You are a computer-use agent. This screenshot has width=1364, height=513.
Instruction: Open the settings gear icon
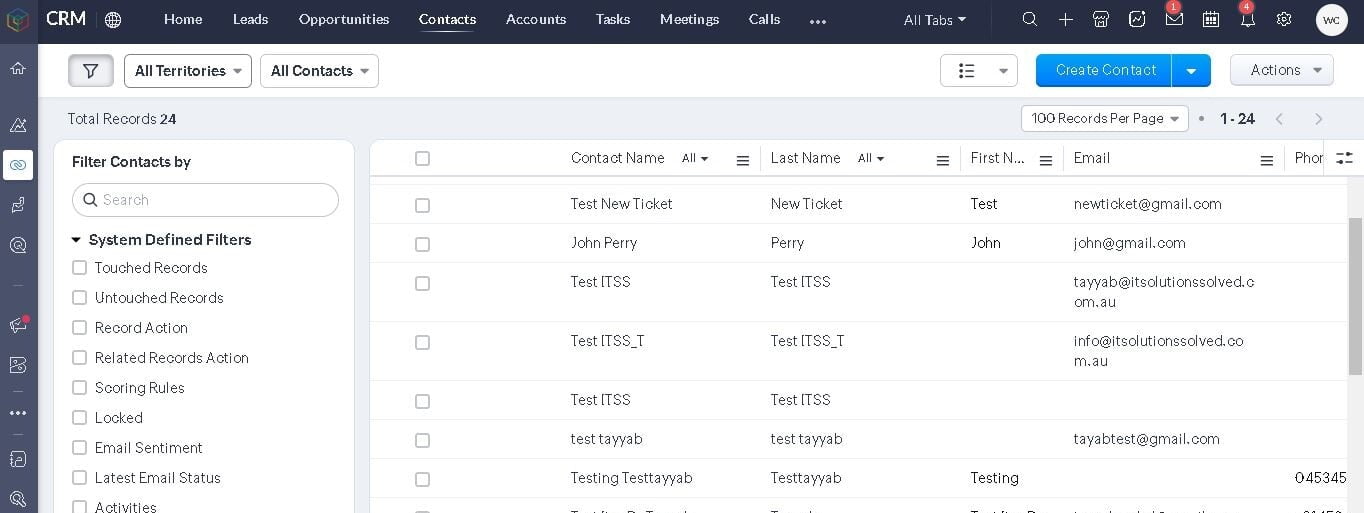[1284, 19]
